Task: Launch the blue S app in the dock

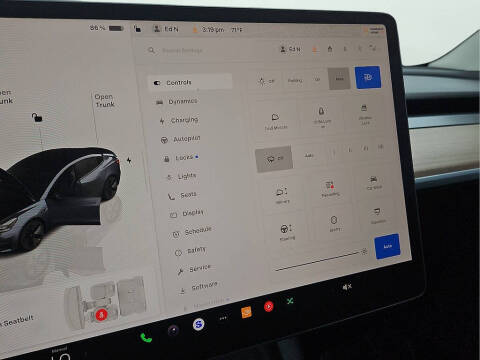Action: (x=199, y=324)
